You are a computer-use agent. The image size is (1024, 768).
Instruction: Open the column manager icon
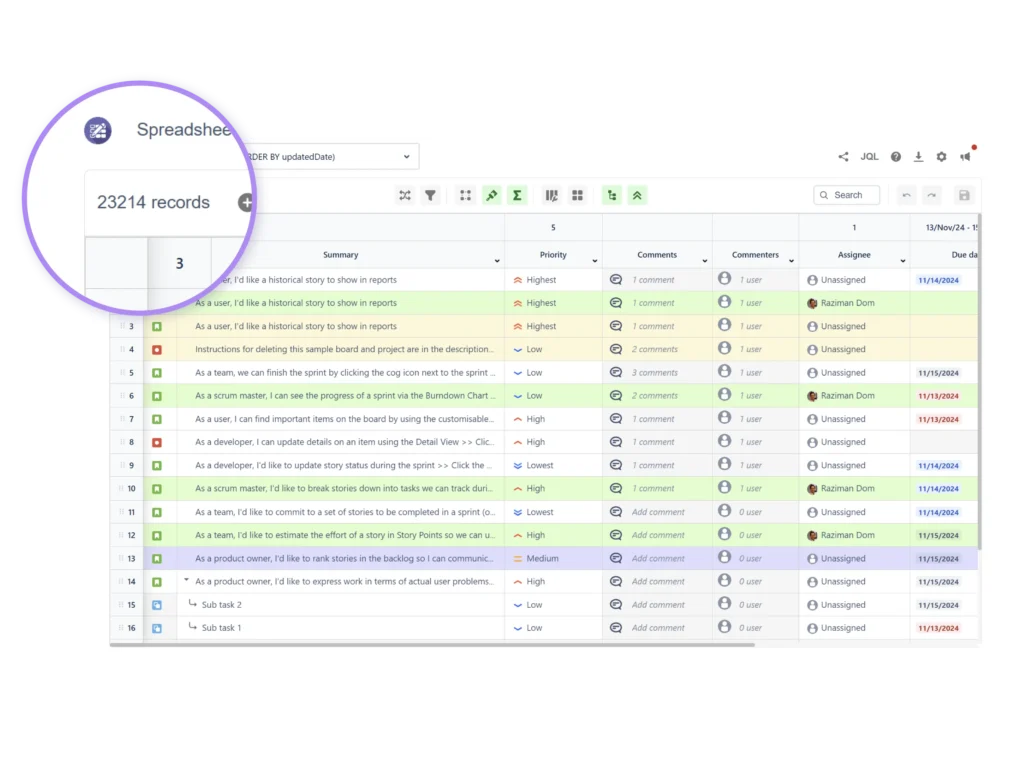(x=552, y=195)
